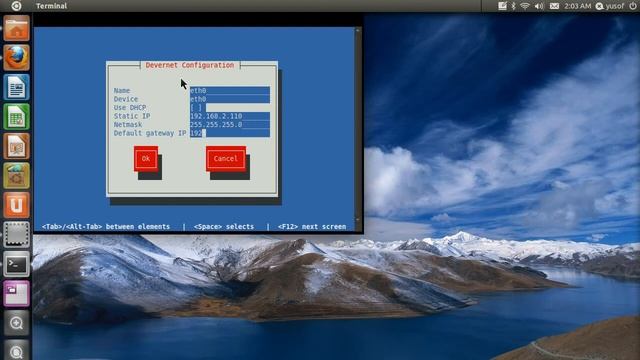Viewport: 640px width, 360px height.
Task: Open the power session menu icon
Action: pos(633,6)
